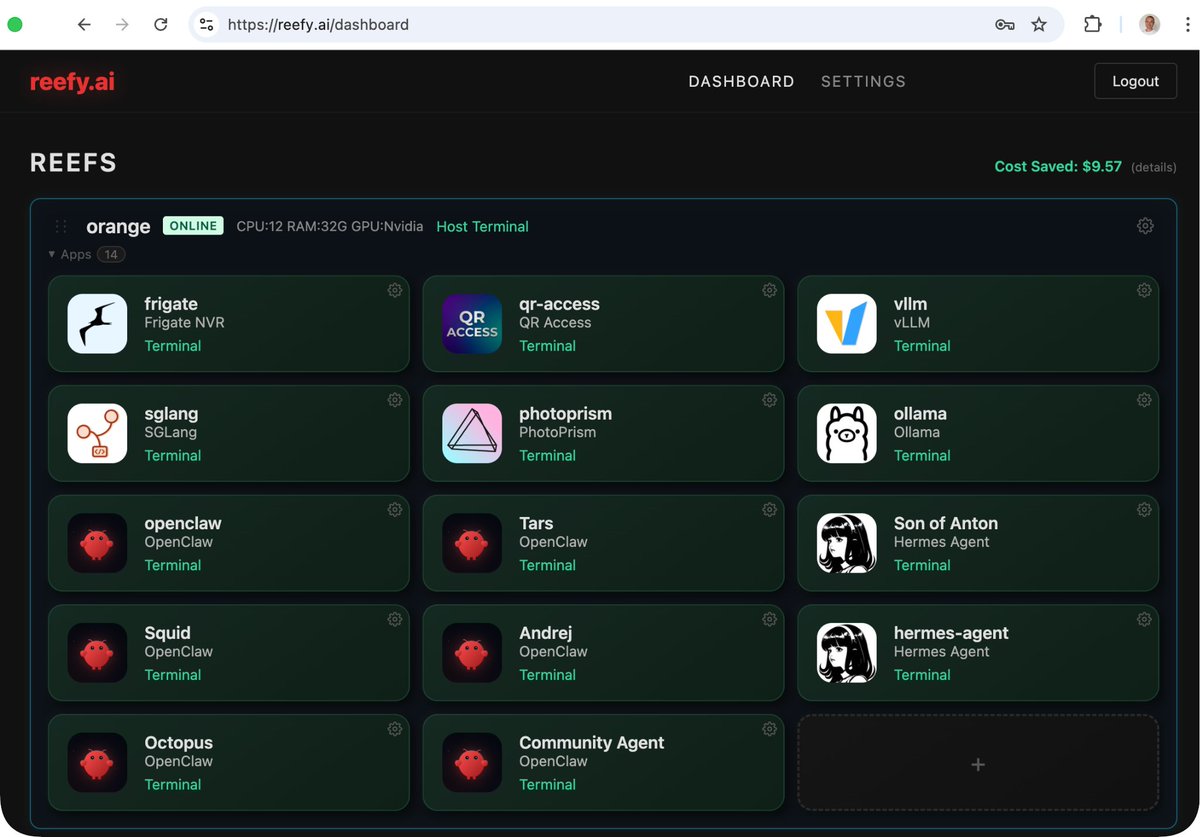1200x837 pixels.
Task: Open settings gear for photoprism card
Action: click(769, 400)
